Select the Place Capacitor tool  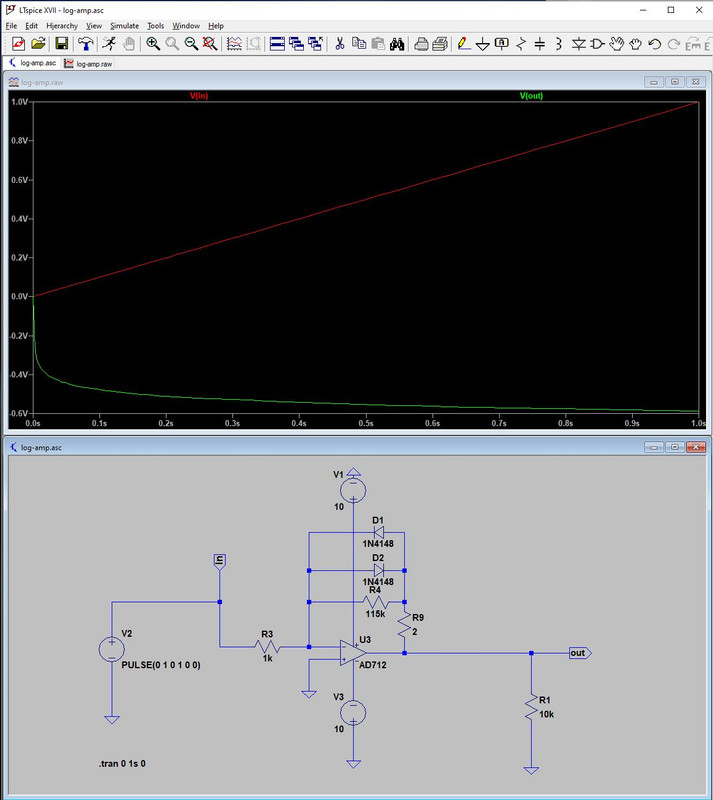tap(540, 44)
